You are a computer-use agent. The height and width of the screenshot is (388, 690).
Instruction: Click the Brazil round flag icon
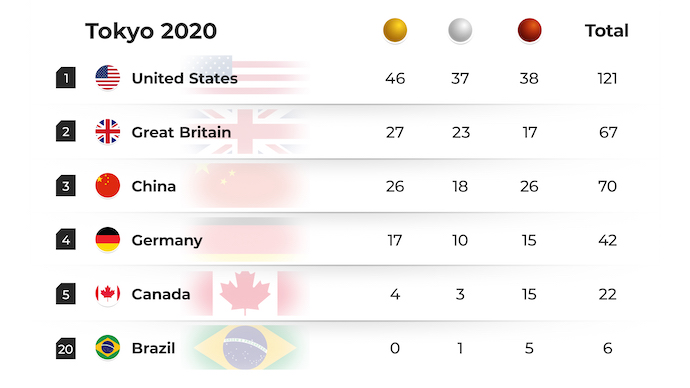pyautogui.click(x=108, y=348)
